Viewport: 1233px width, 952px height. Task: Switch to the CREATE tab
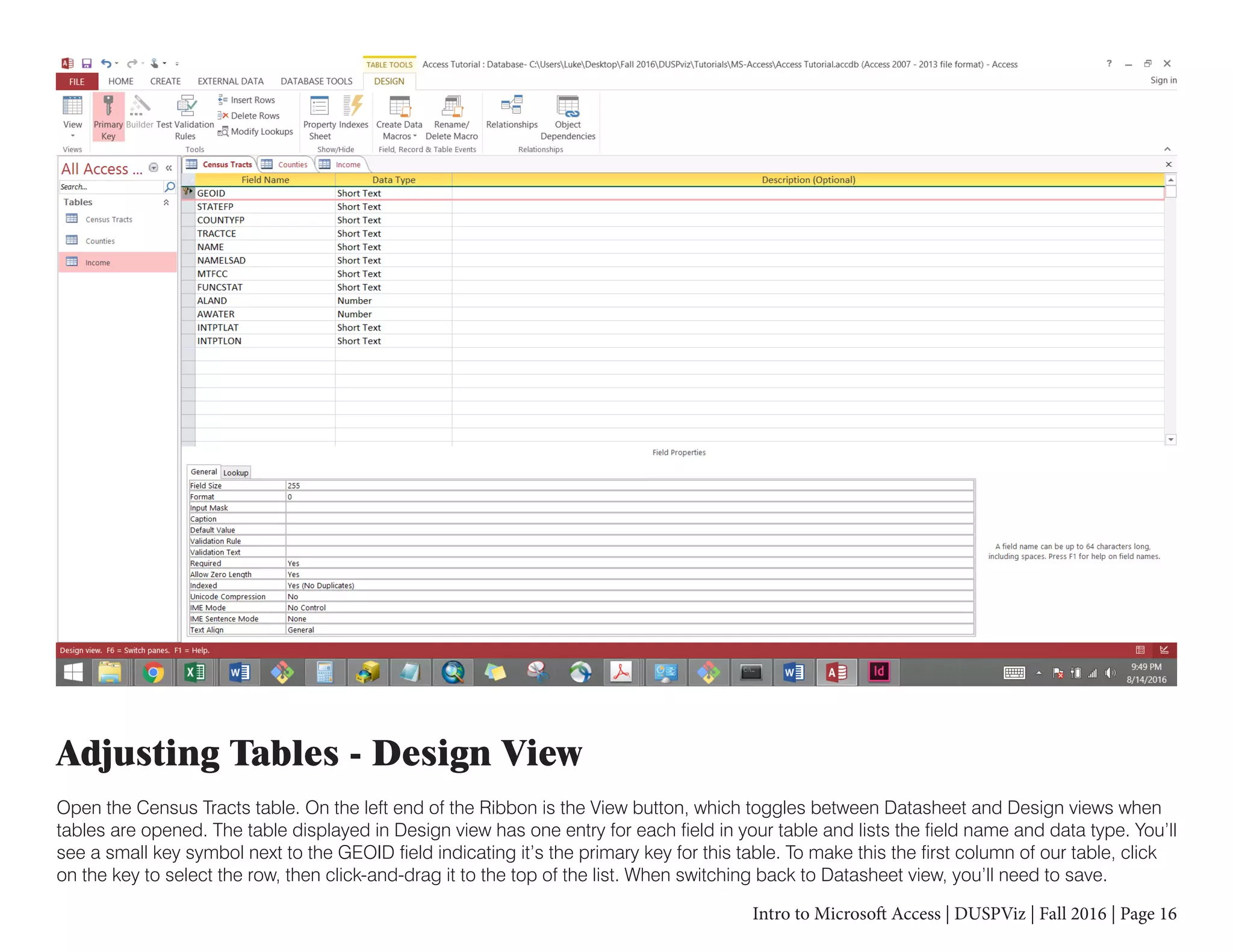point(165,81)
